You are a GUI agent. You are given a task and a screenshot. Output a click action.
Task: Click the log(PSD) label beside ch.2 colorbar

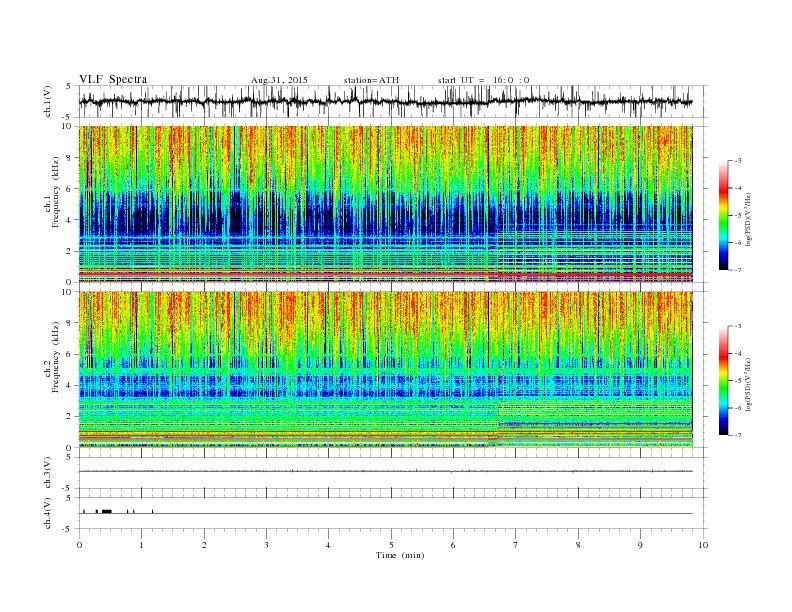[750, 384]
